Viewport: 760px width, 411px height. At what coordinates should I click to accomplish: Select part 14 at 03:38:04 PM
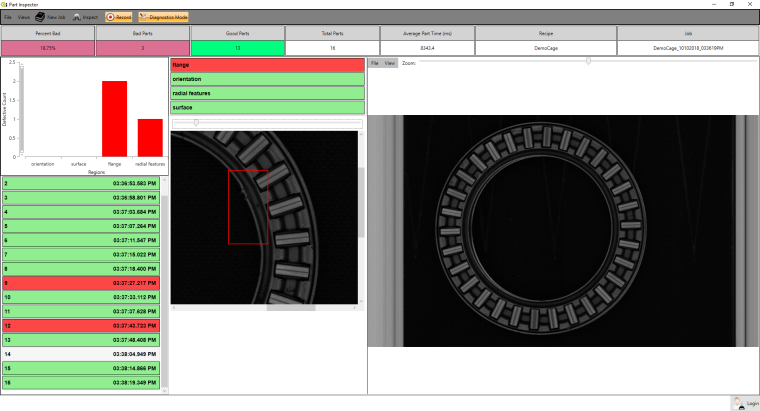[x=84, y=354]
